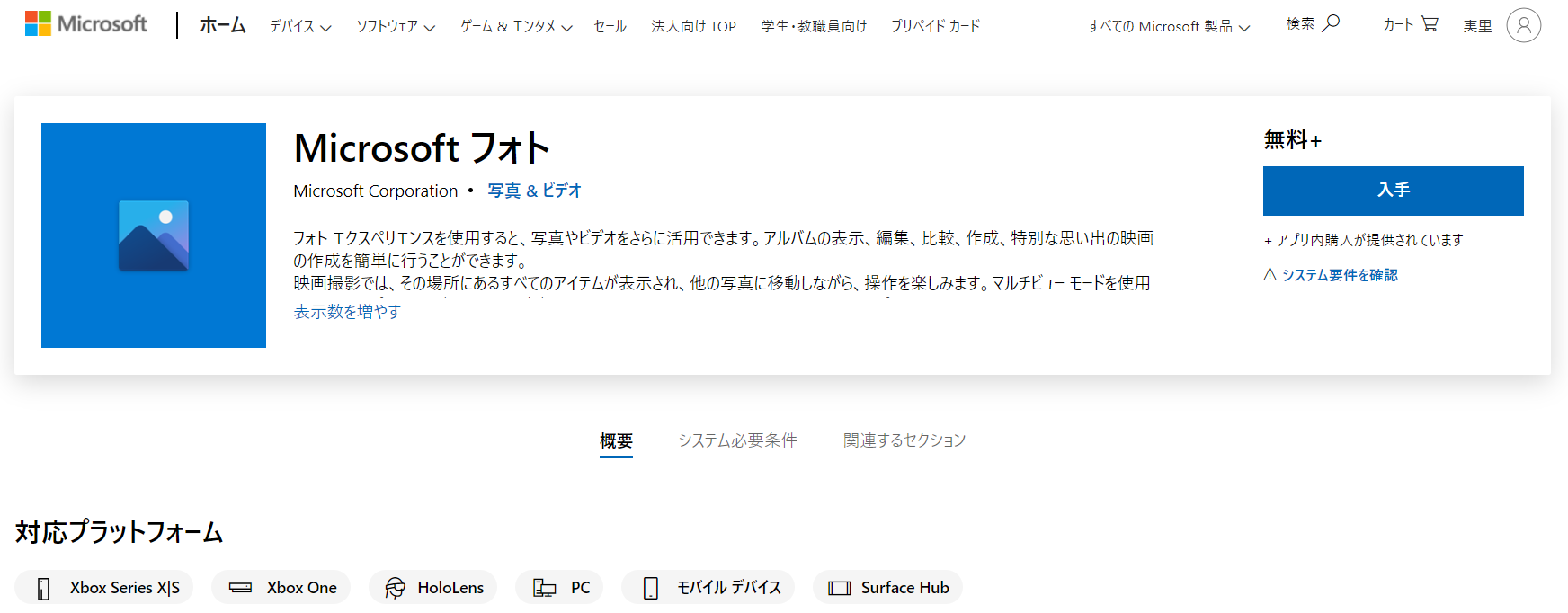This screenshot has height=613, width=1568.
Task: Switch to the 関連するセクション tab
Action: coord(904,440)
